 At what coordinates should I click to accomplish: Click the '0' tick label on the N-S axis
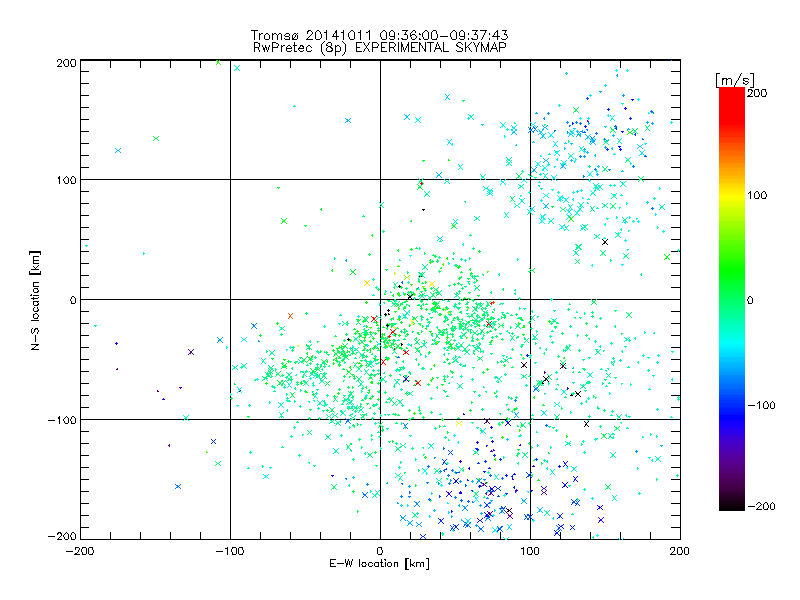click(73, 300)
